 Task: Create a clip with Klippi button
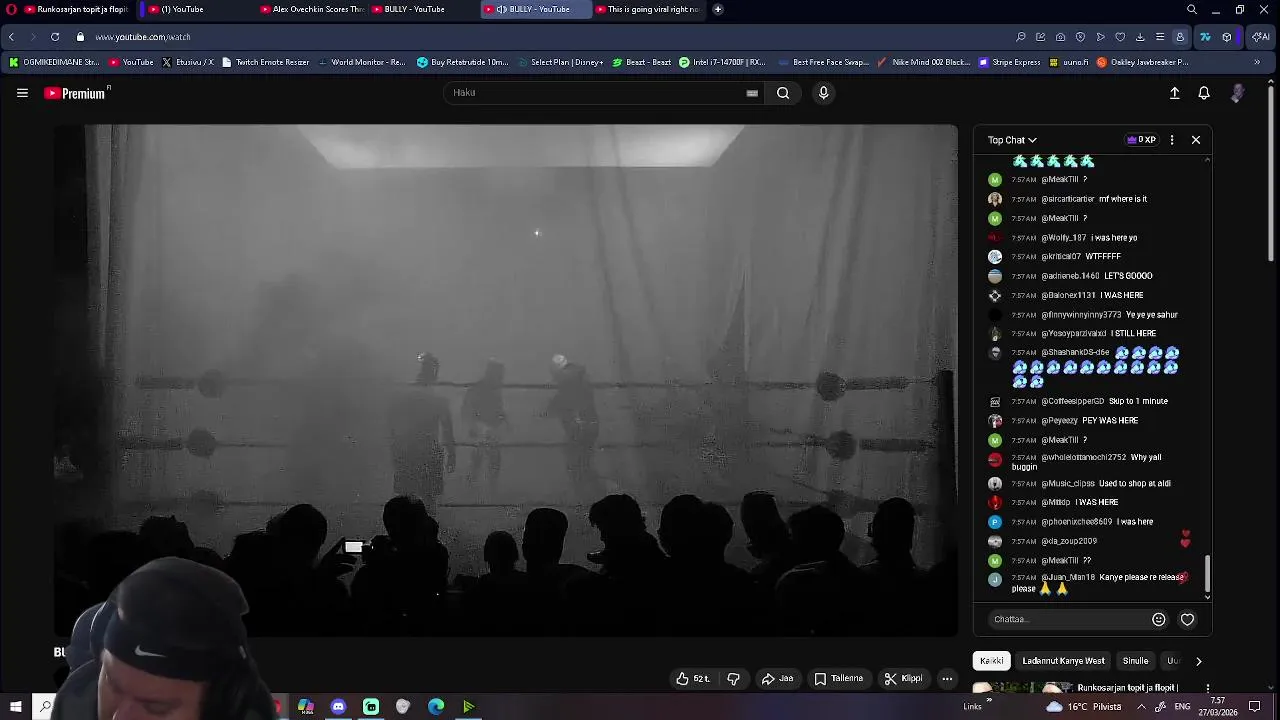[x=904, y=678]
